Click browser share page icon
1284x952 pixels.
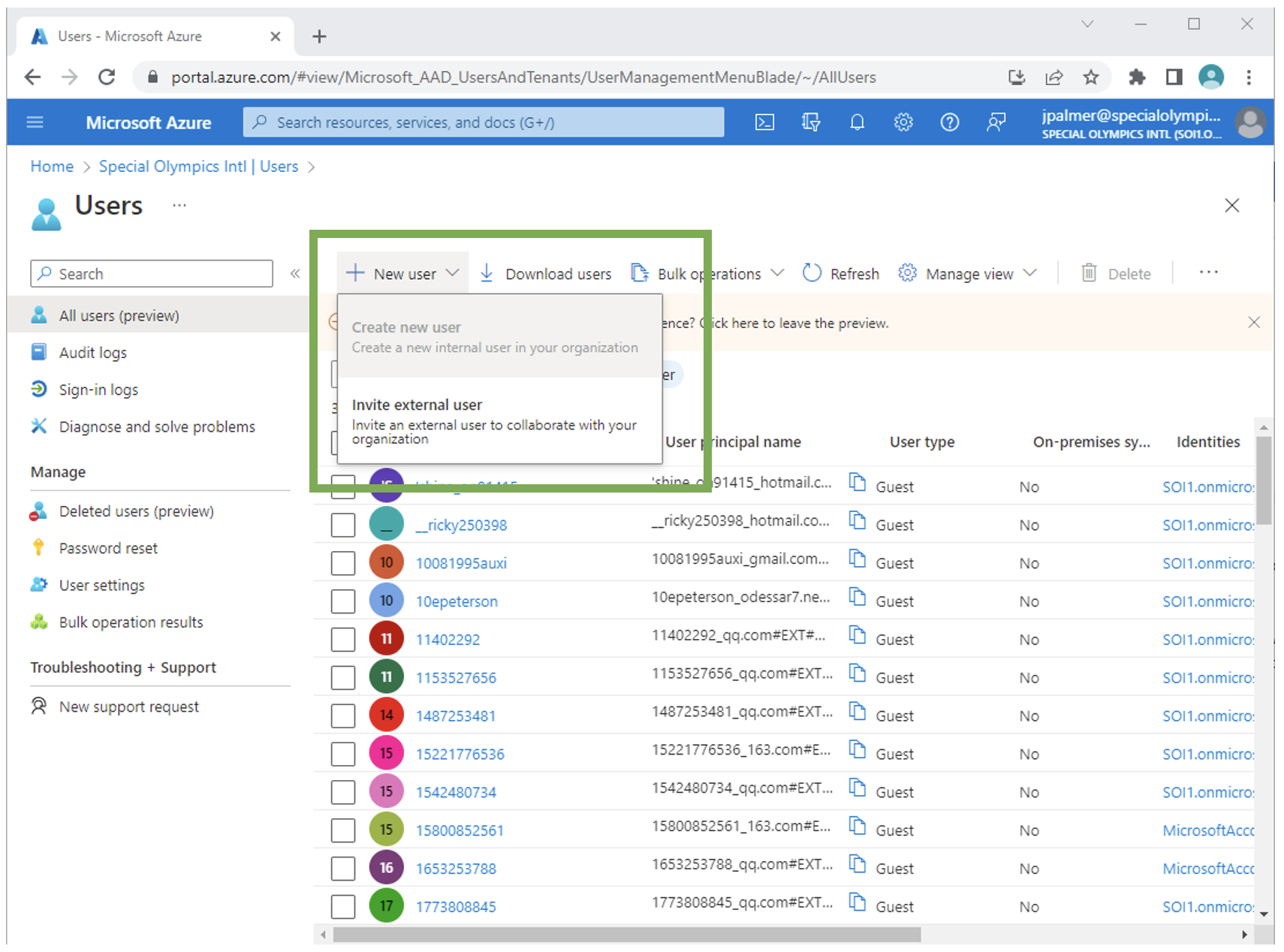point(1054,77)
